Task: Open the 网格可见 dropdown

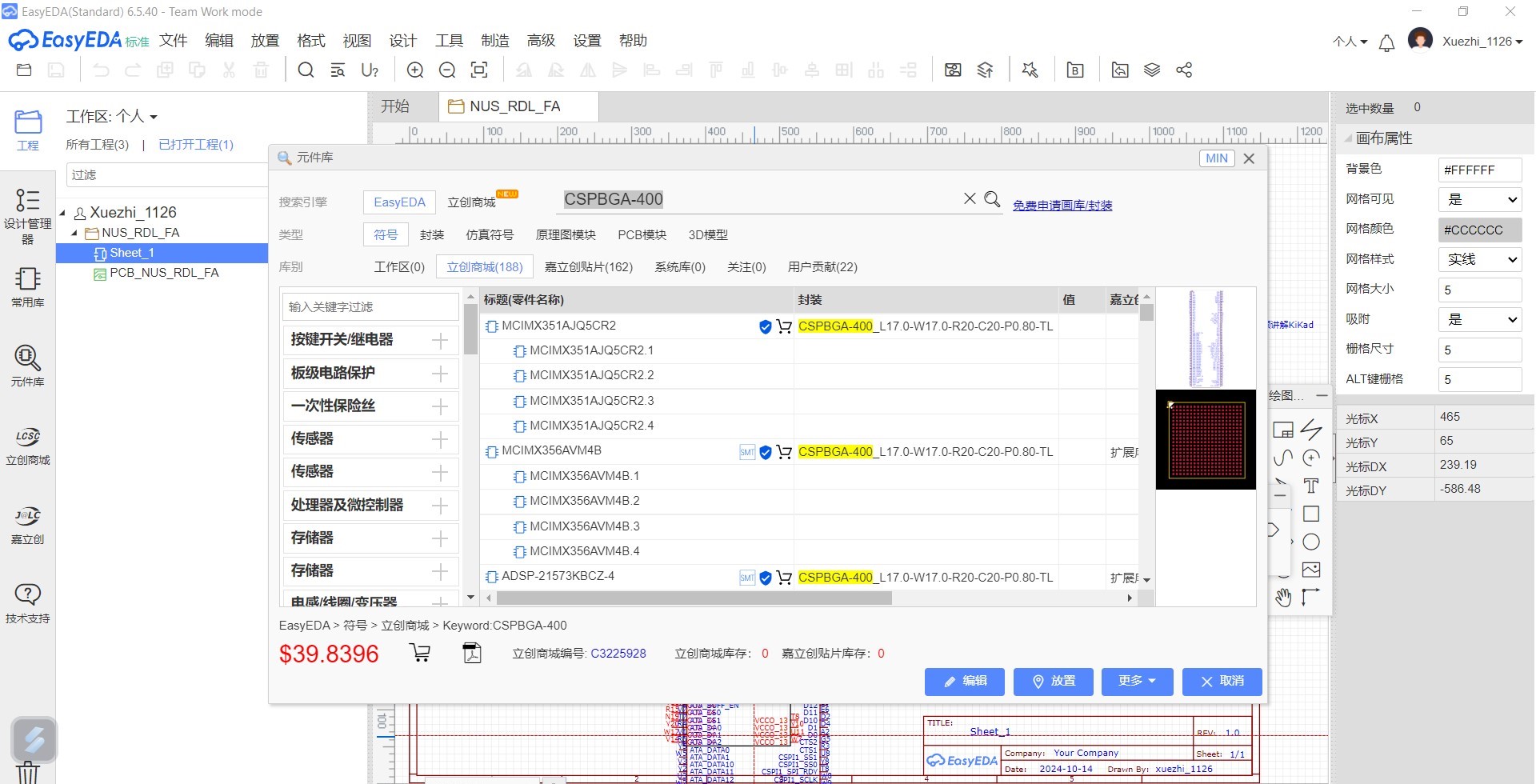Action: click(1480, 200)
